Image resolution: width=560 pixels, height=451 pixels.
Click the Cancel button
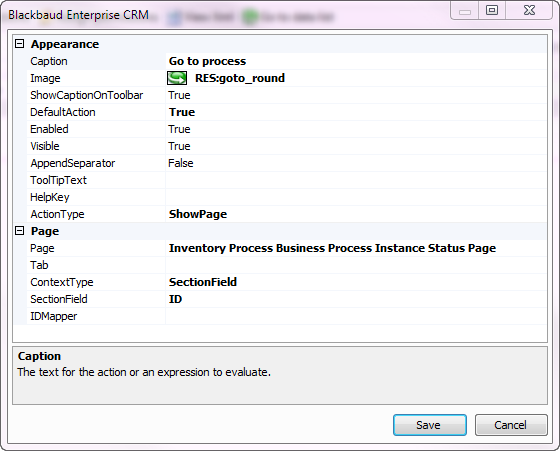click(x=511, y=425)
